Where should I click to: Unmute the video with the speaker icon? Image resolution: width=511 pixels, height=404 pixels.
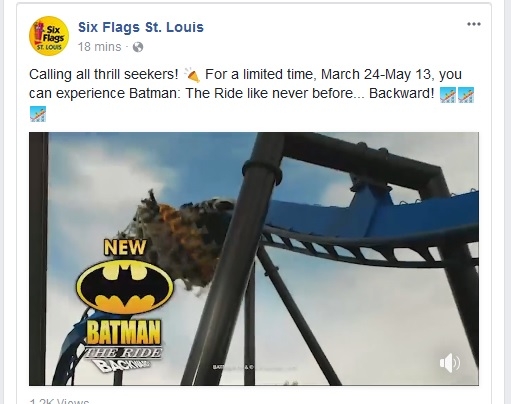click(450, 362)
